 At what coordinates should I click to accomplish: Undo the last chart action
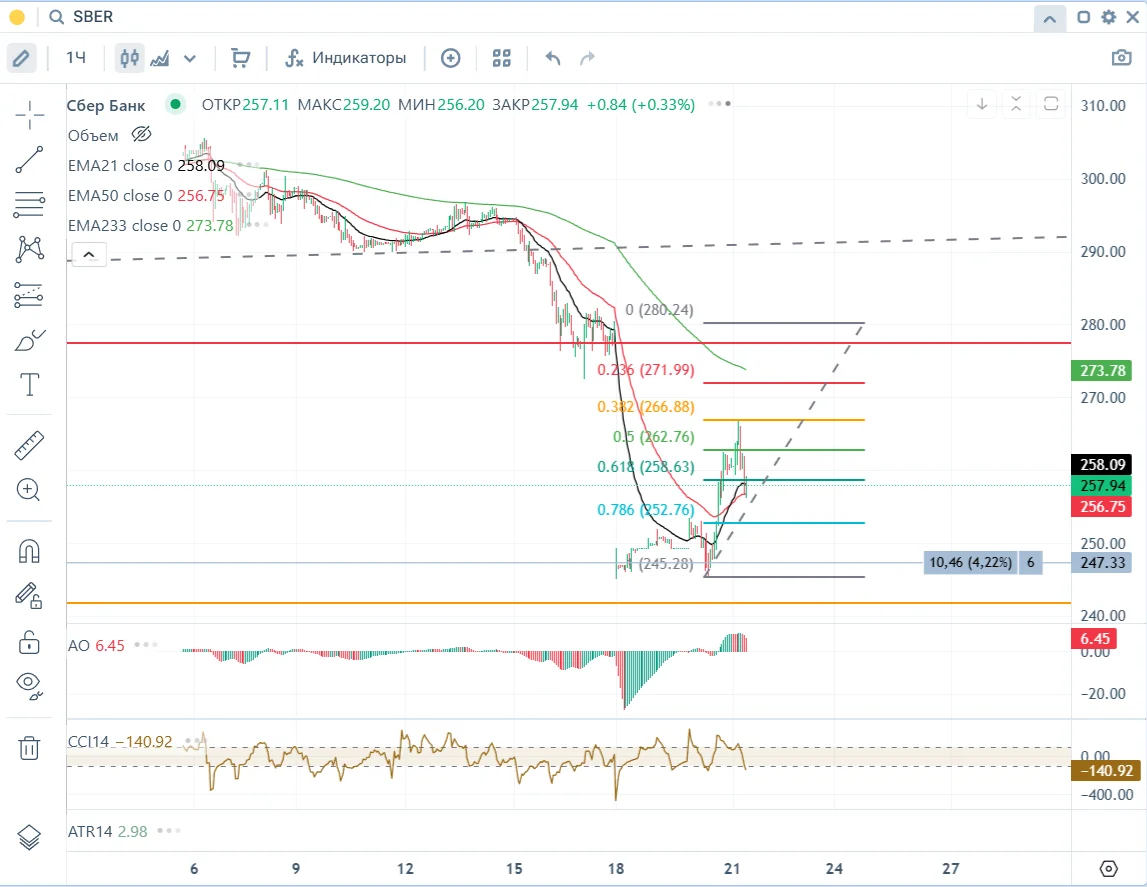click(553, 58)
